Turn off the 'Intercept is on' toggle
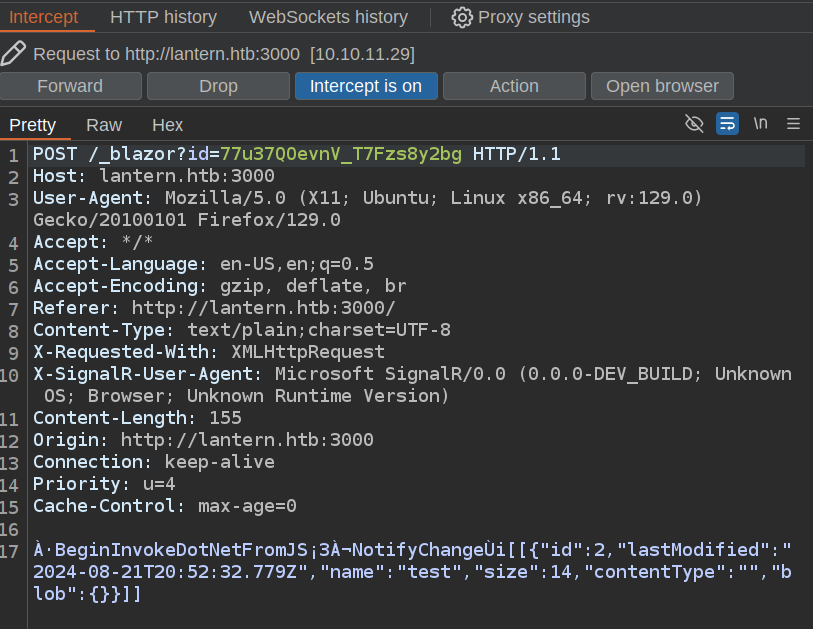Image resolution: width=813 pixels, height=629 pixels. pyautogui.click(x=366, y=86)
